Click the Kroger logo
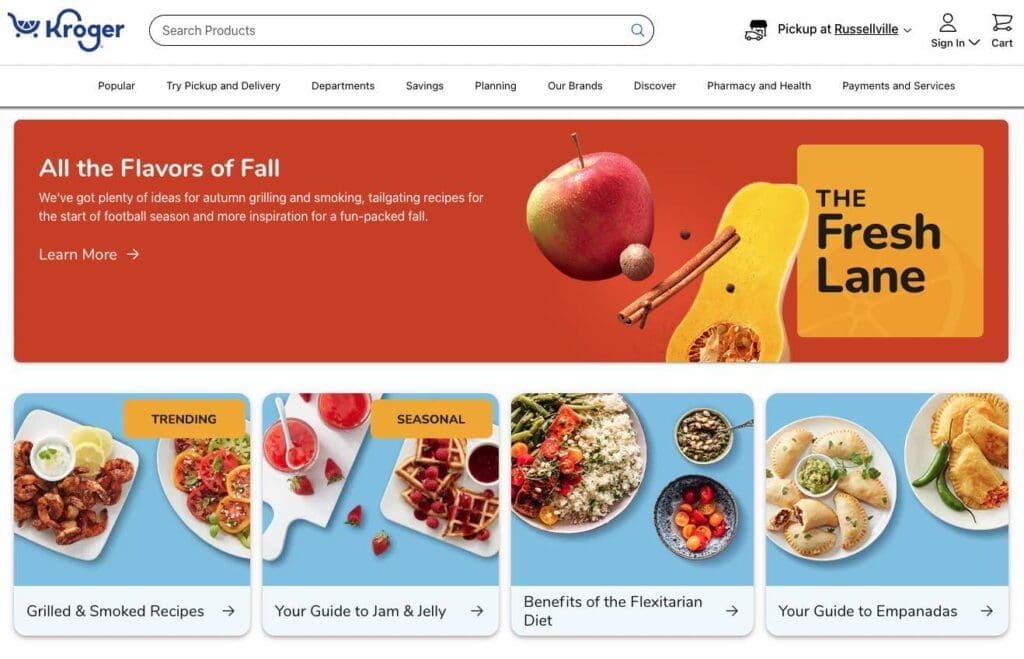 [66, 29]
